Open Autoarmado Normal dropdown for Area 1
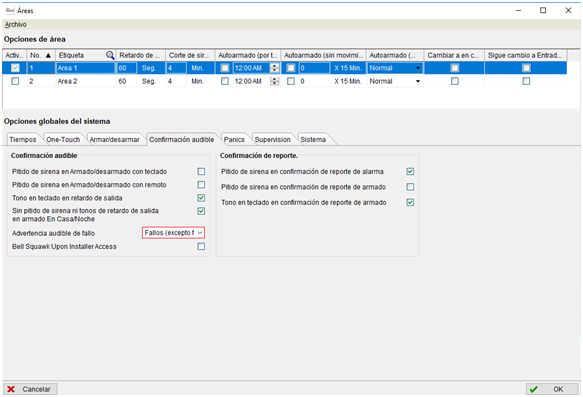Image resolution: width=583 pixels, height=397 pixels. click(x=395, y=68)
